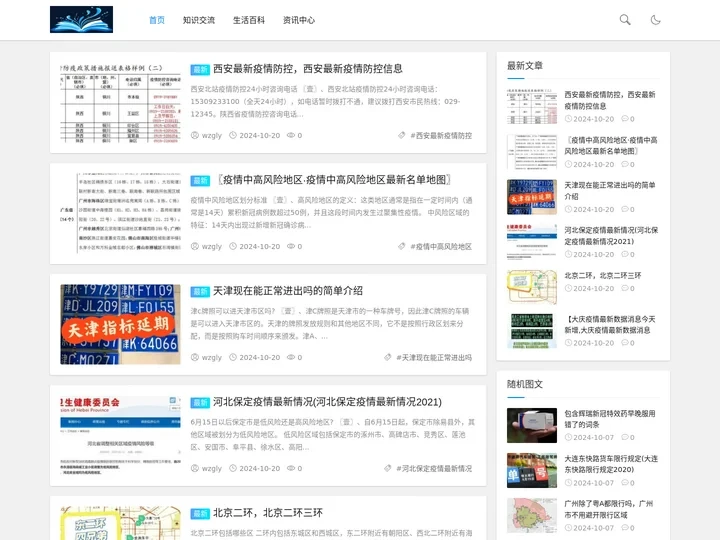Toggle dark mode moon icon
The height and width of the screenshot is (540, 720).
tap(655, 20)
